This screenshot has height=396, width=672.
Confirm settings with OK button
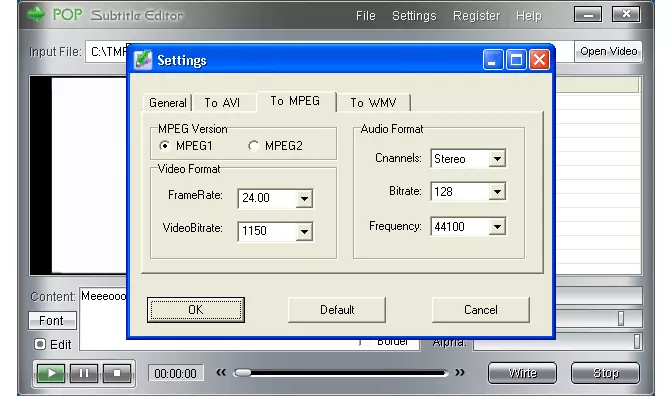pyautogui.click(x=196, y=310)
